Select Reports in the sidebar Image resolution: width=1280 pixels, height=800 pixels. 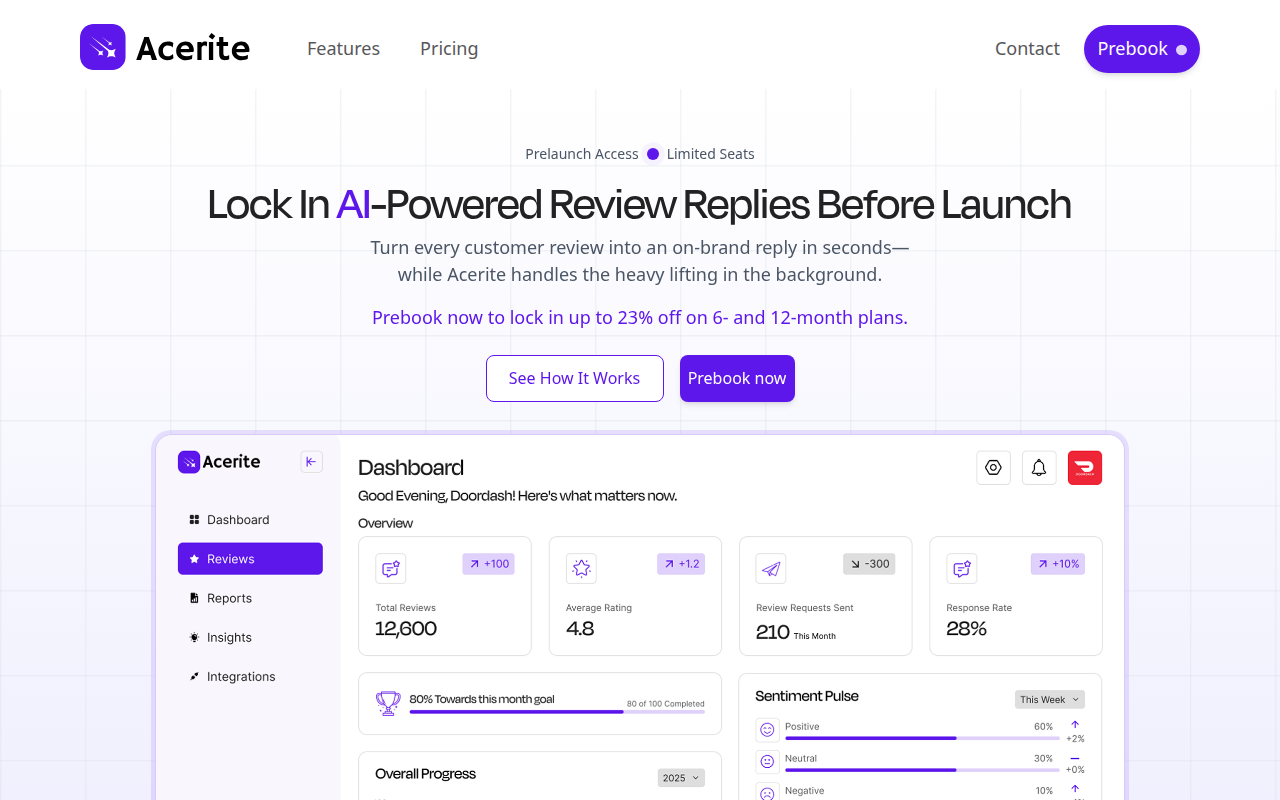[x=250, y=598]
